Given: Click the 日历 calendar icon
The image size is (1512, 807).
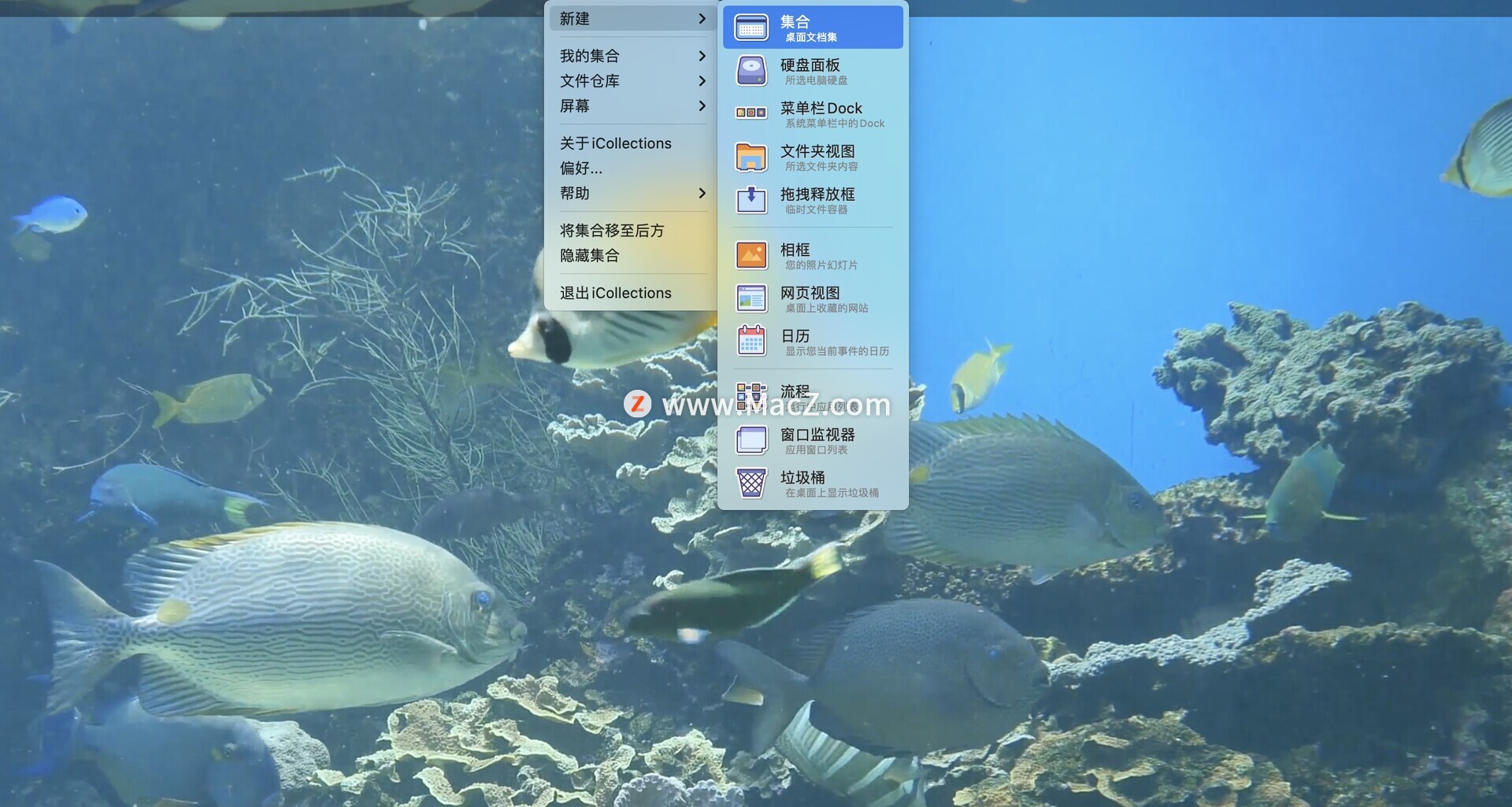Looking at the screenshot, I should tap(751, 342).
